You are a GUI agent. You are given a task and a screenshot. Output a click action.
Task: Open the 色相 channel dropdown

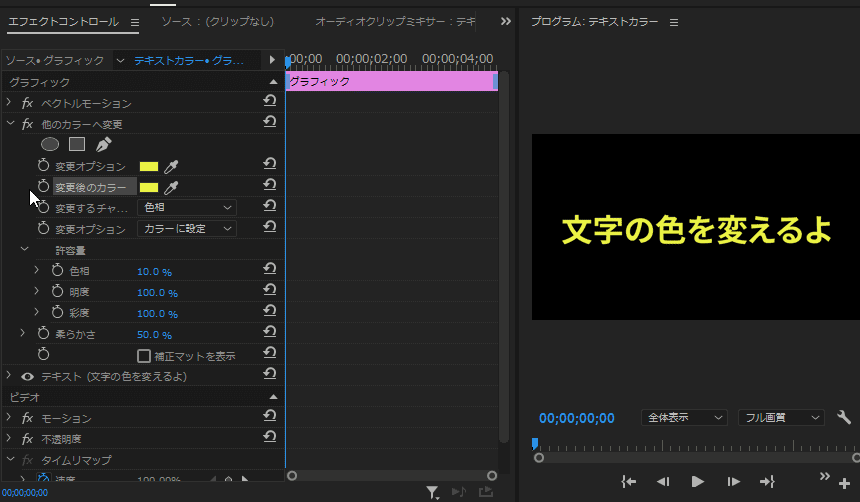click(187, 207)
